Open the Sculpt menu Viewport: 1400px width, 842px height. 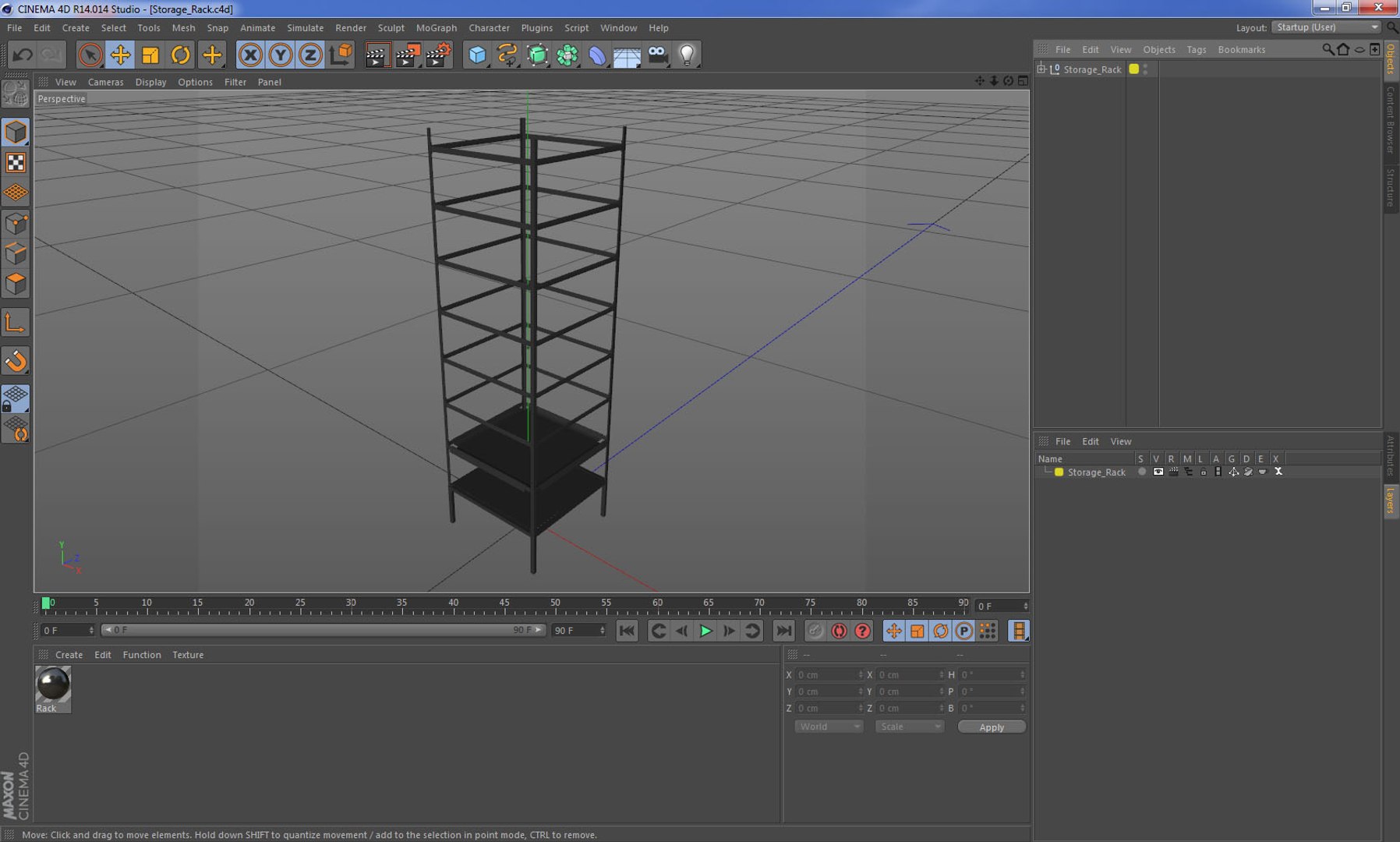tap(391, 27)
